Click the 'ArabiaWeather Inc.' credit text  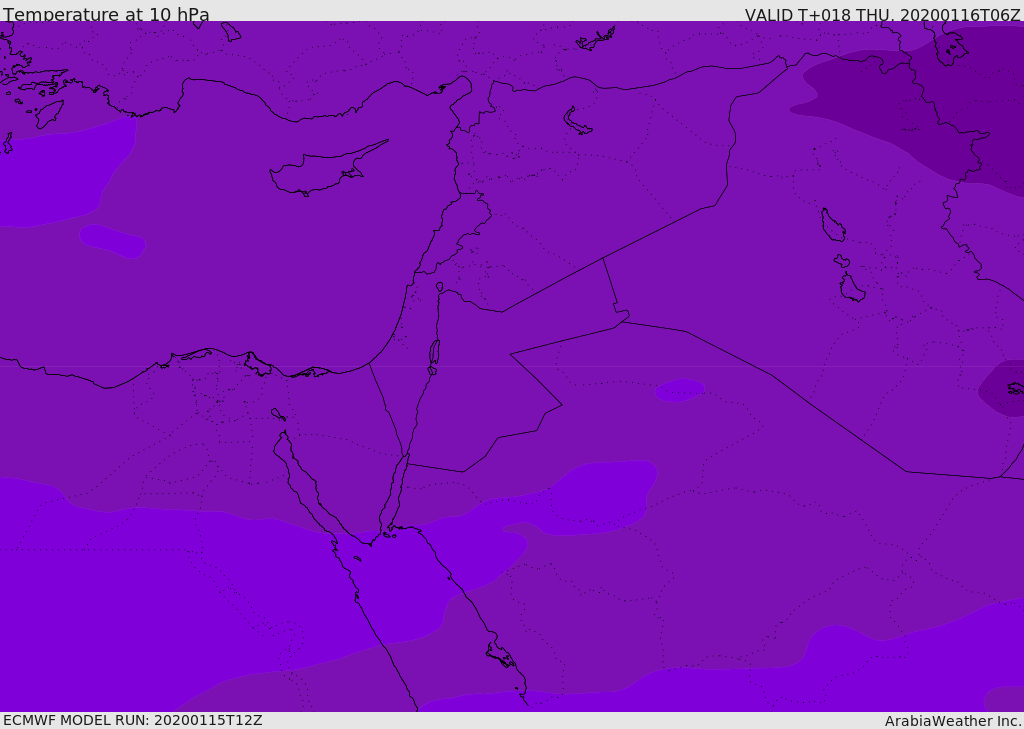point(953,721)
